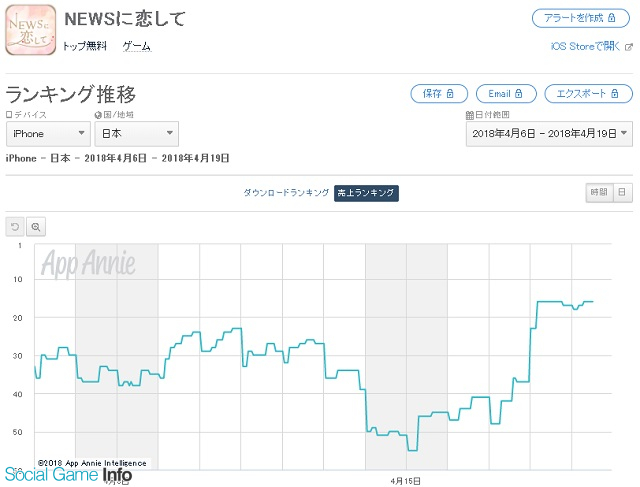Image resolution: width=640 pixels, height=487 pixels.
Task: Click the rank 50 axis label
Action: 18,432
